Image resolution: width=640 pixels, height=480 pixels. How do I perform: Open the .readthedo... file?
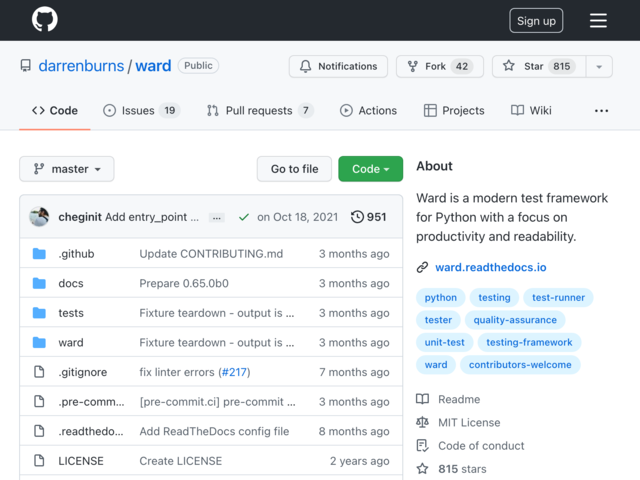point(91,431)
